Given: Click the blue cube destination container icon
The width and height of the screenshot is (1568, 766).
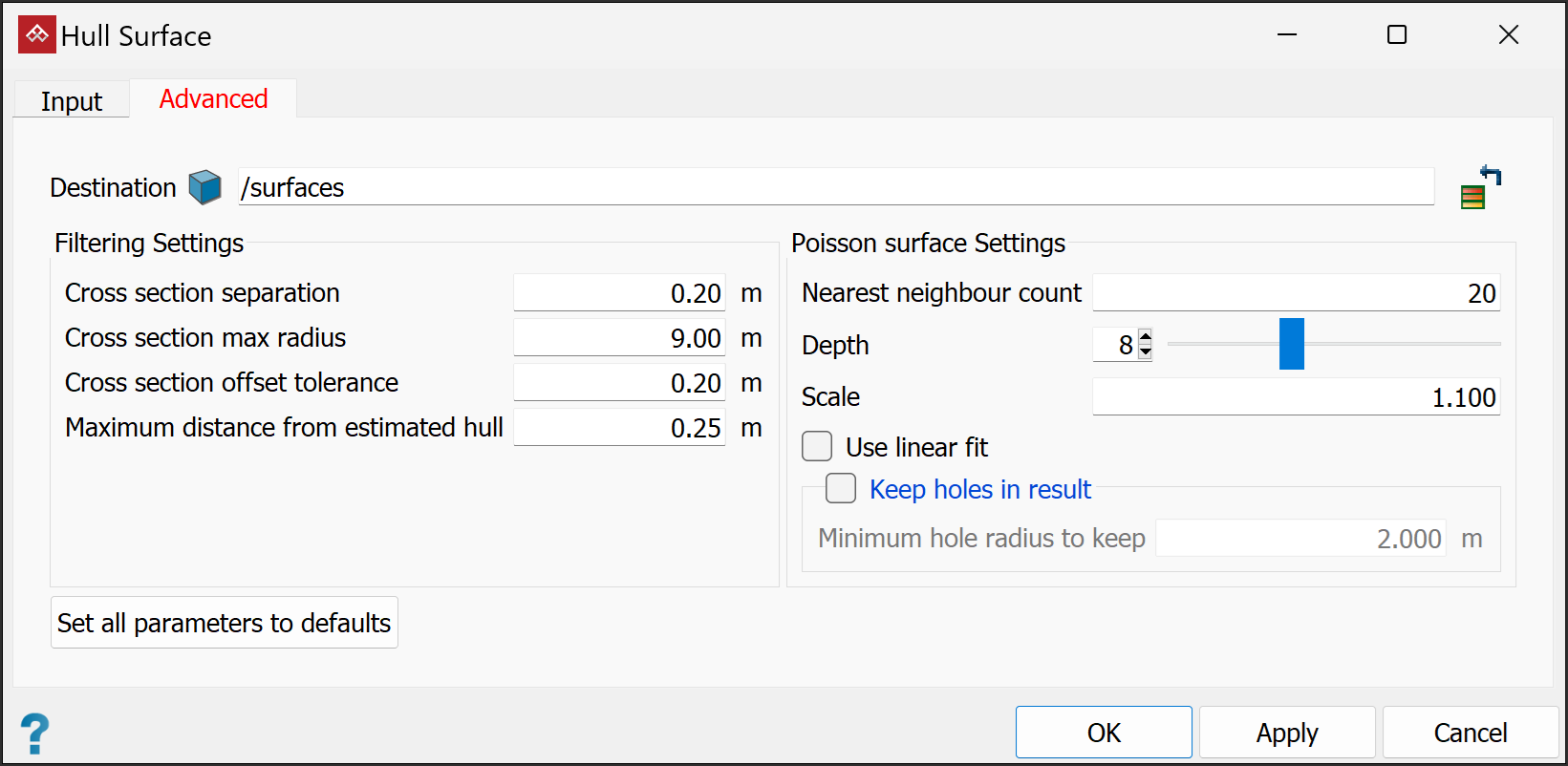Looking at the screenshot, I should 204,187.
